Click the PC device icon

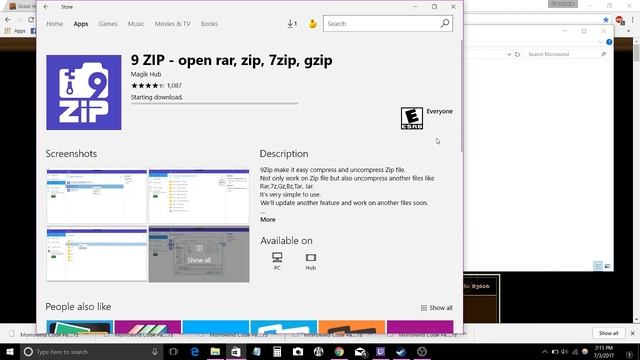click(277, 261)
